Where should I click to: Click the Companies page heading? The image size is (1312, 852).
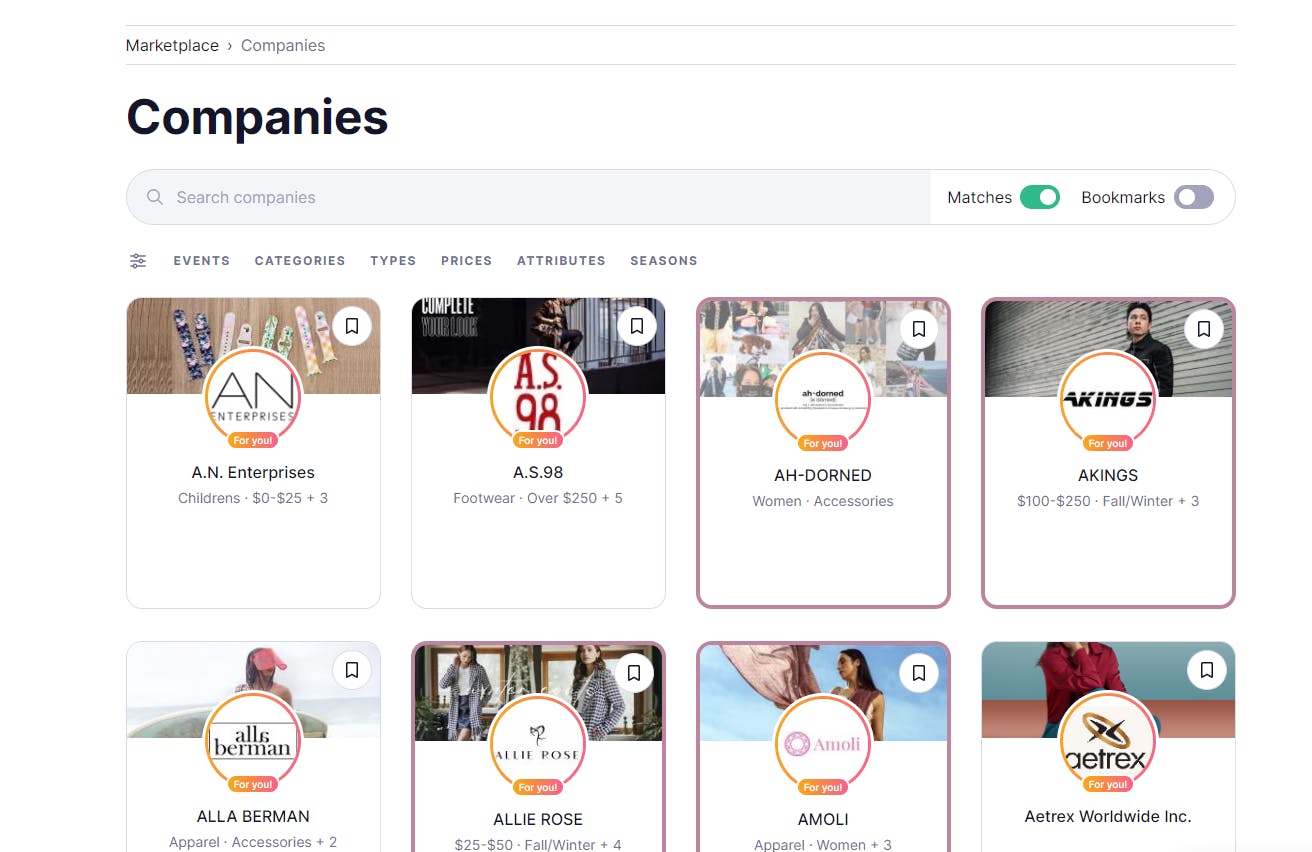257,117
